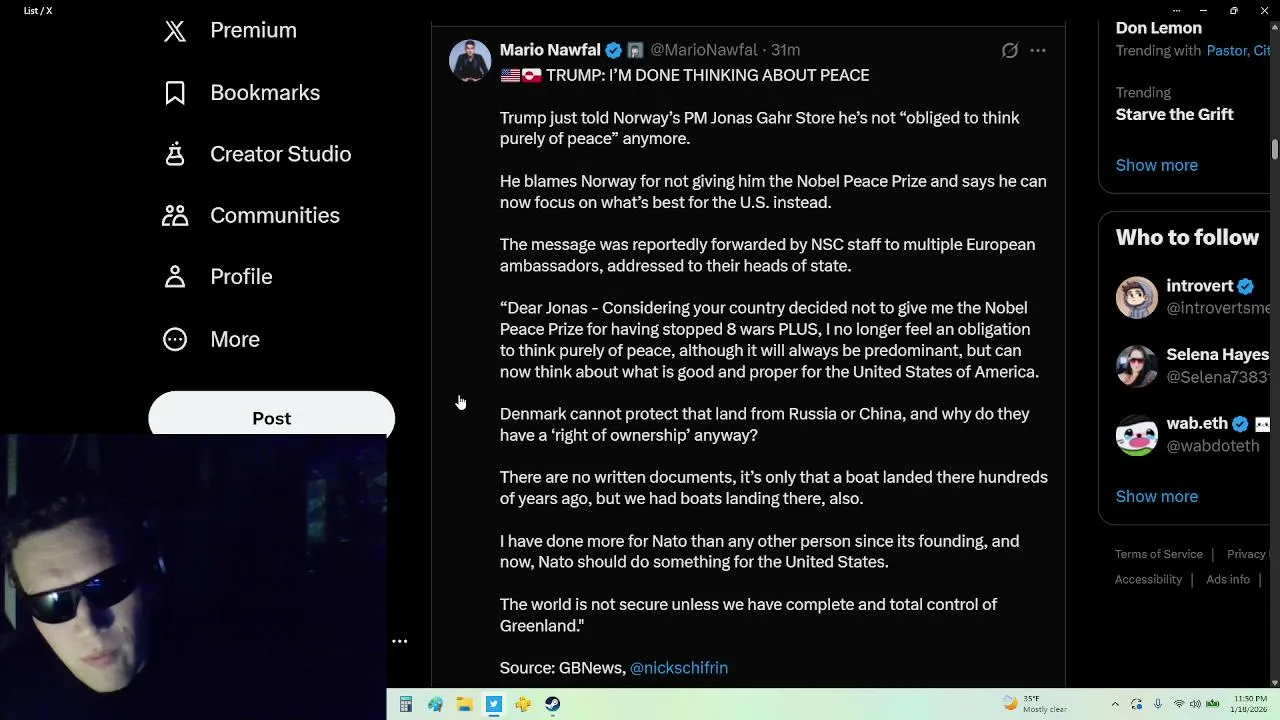Click the volume speaker tray icon

point(1195,704)
